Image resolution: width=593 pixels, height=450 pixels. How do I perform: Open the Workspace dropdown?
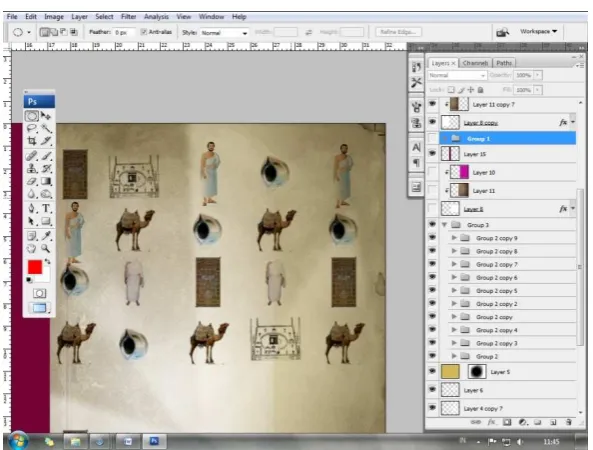tap(539, 31)
